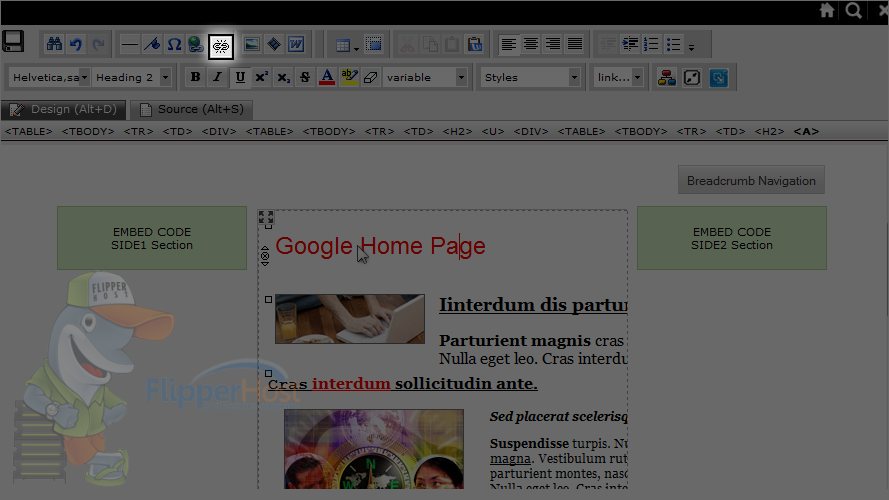Toggle bold formatting
This screenshot has height=500, width=889.
[x=196, y=77]
